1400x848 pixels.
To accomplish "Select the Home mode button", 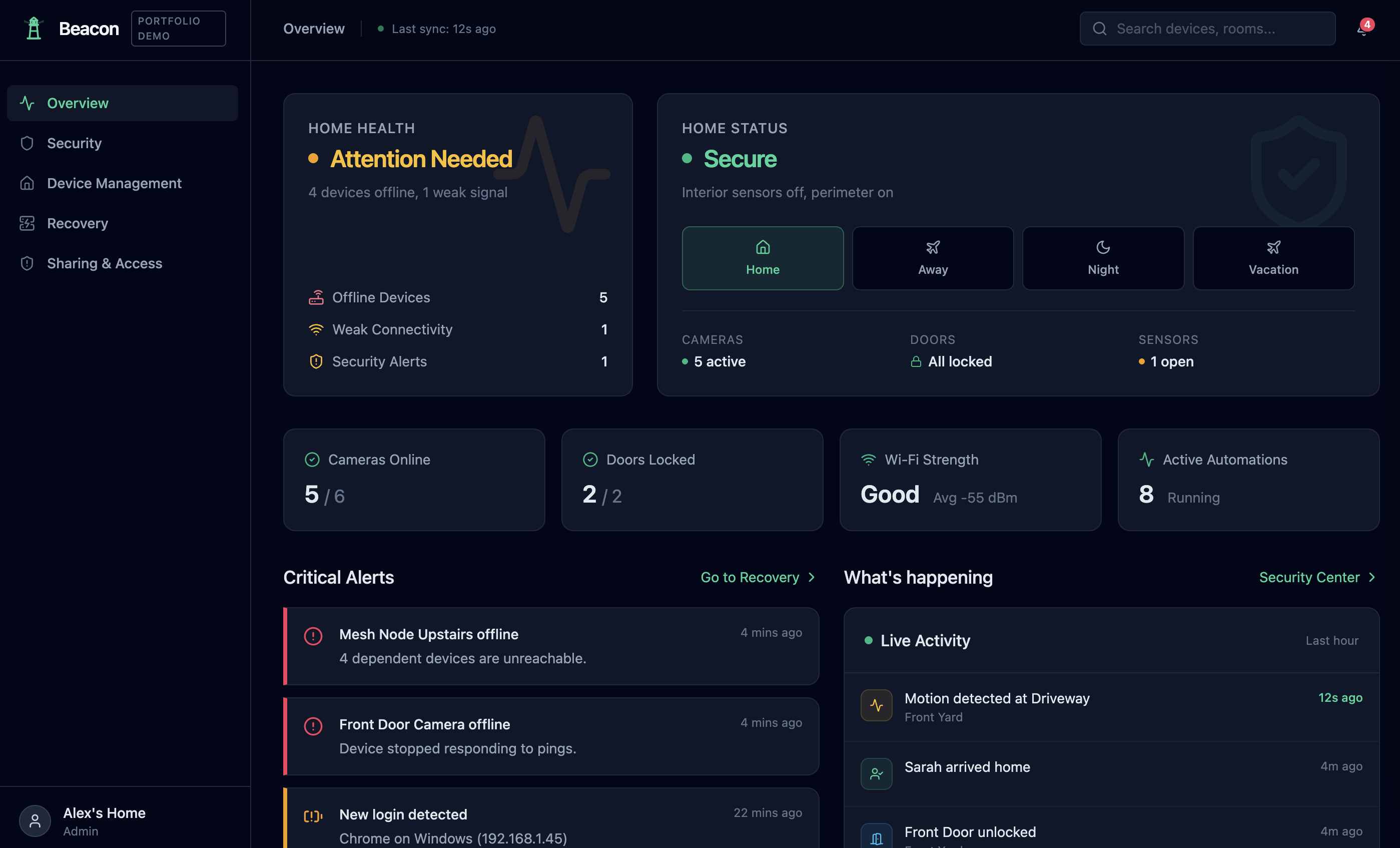I will (x=763, y=259).
